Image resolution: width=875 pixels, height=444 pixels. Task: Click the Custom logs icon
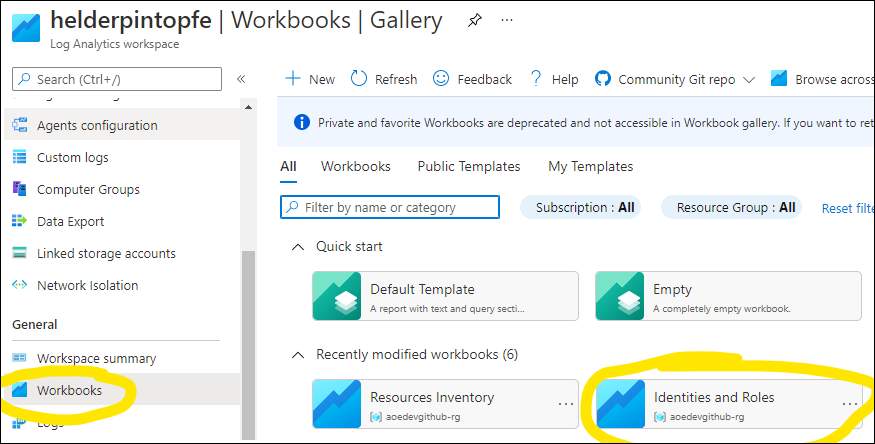(x=20, y=157)
